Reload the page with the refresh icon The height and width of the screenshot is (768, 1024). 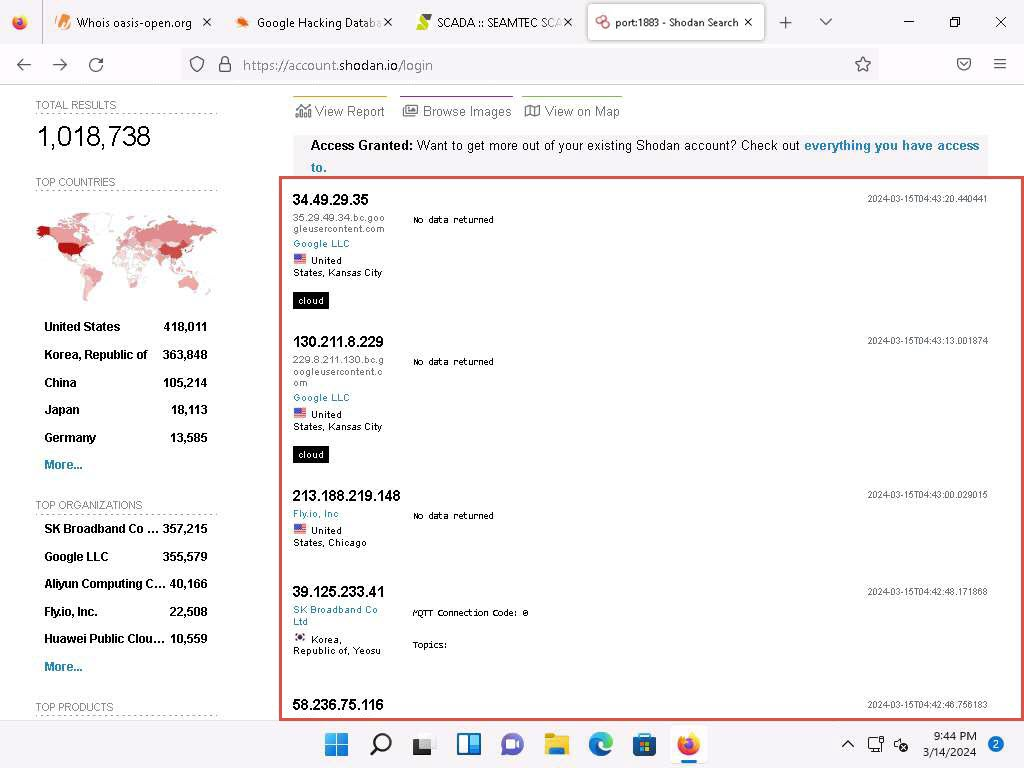pos(96,65)
